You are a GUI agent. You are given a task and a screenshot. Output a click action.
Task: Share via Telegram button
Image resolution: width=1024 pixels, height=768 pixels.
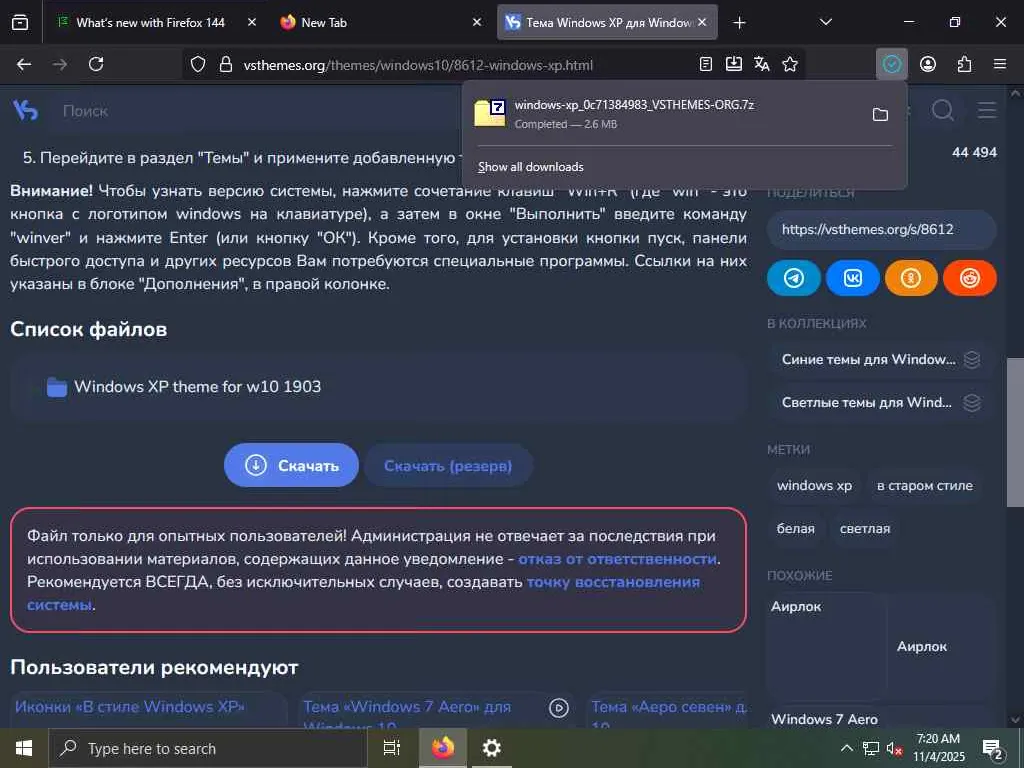[793, 278]
